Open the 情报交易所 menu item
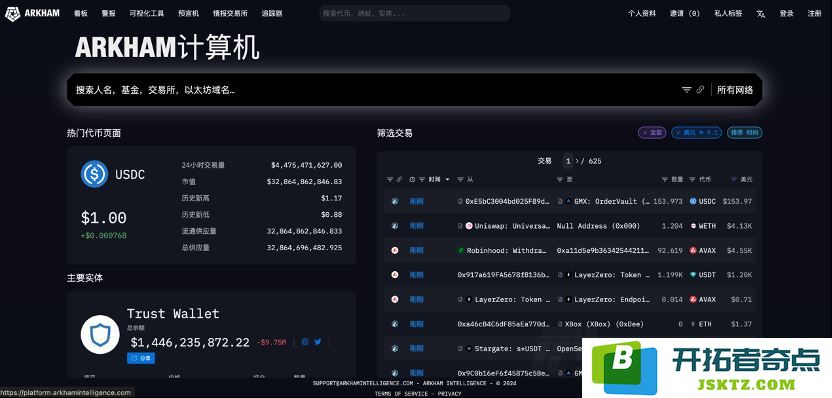Viewport: 832px width, 398px height. click(230, 14)
